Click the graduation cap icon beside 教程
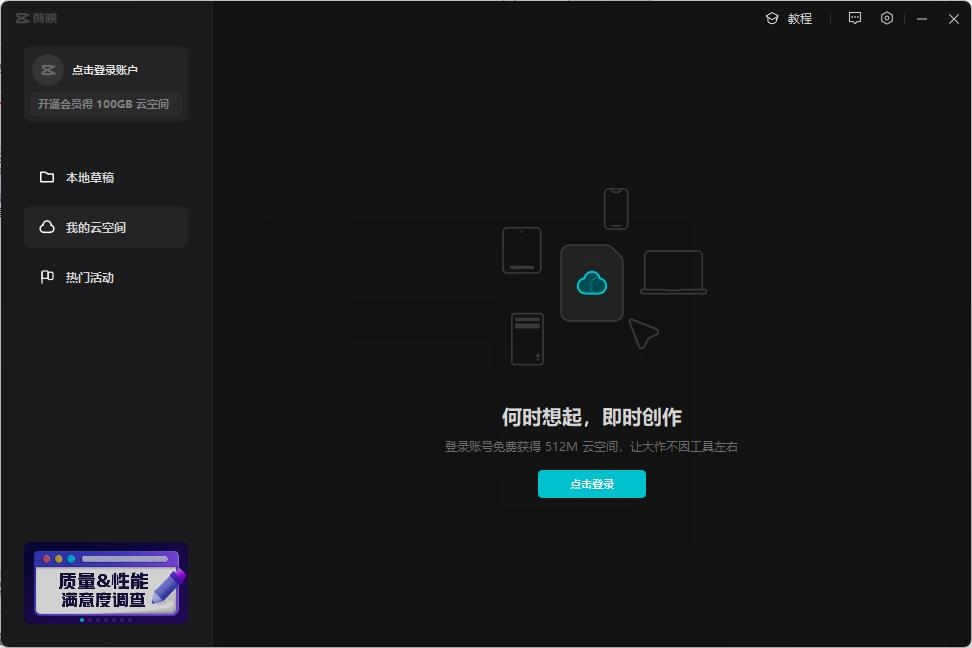The image size is (972, 648). tap(771, 18)
